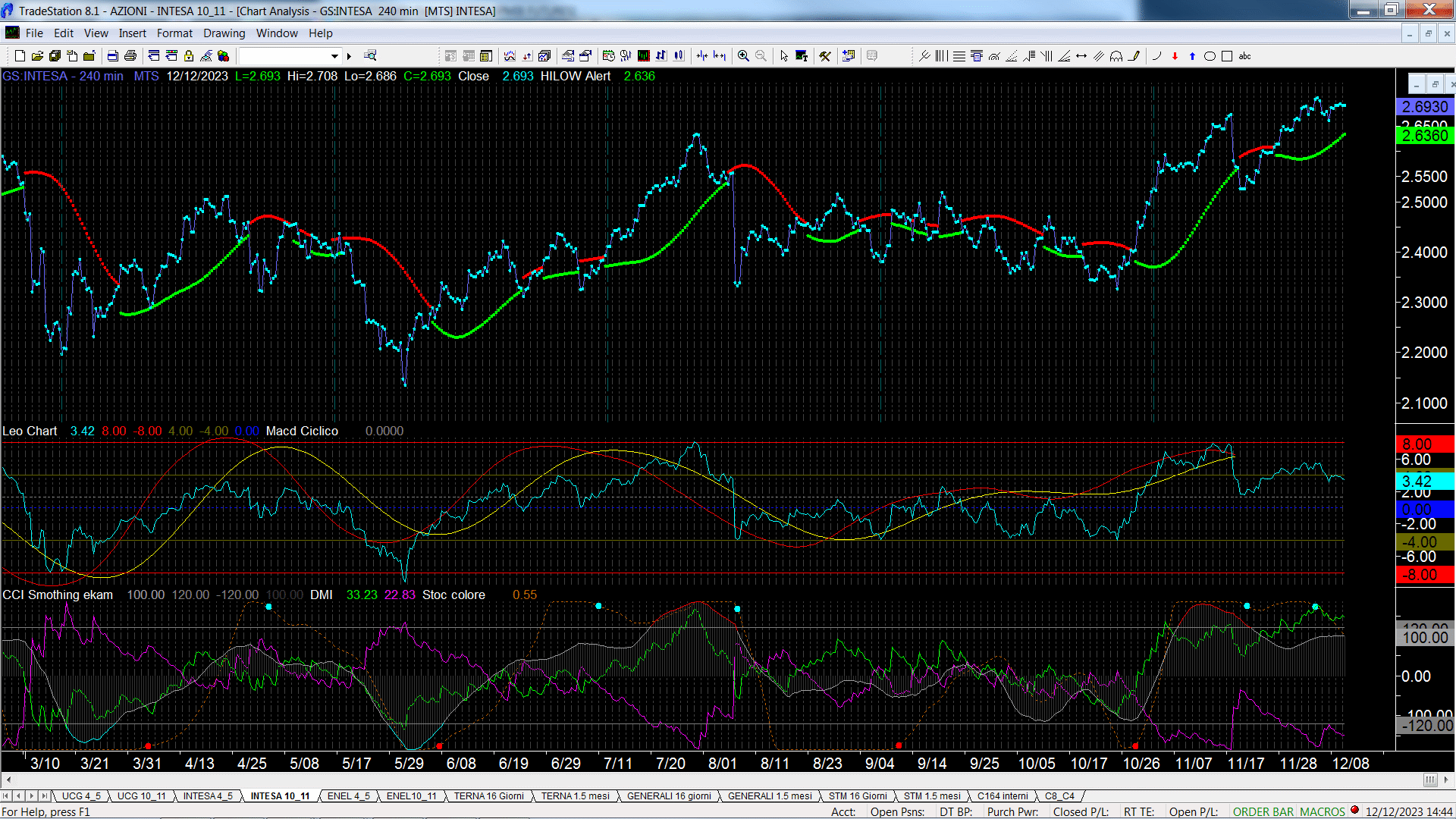Click the symbol lookup magnifier icon

tap(370, 56)
